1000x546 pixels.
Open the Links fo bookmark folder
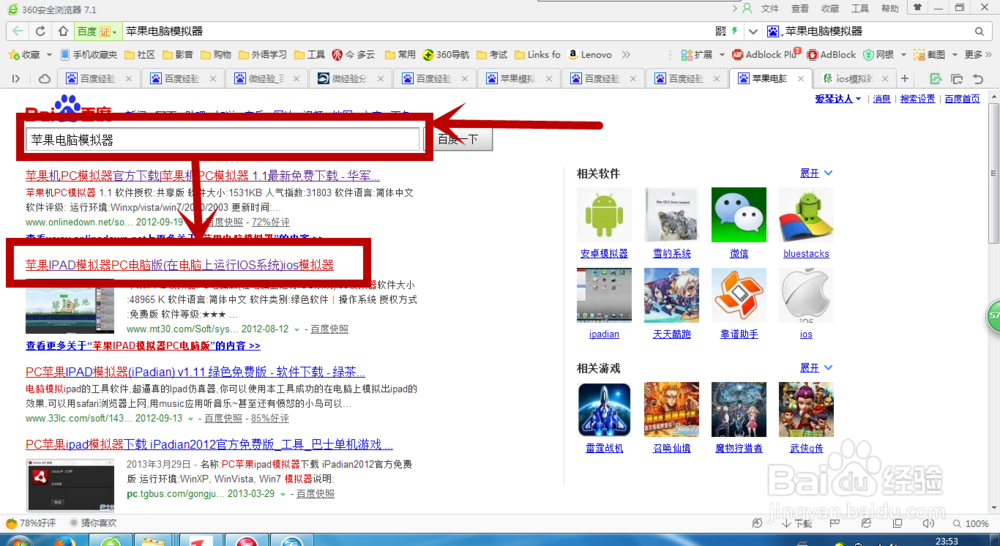click(x=538, y=55)
